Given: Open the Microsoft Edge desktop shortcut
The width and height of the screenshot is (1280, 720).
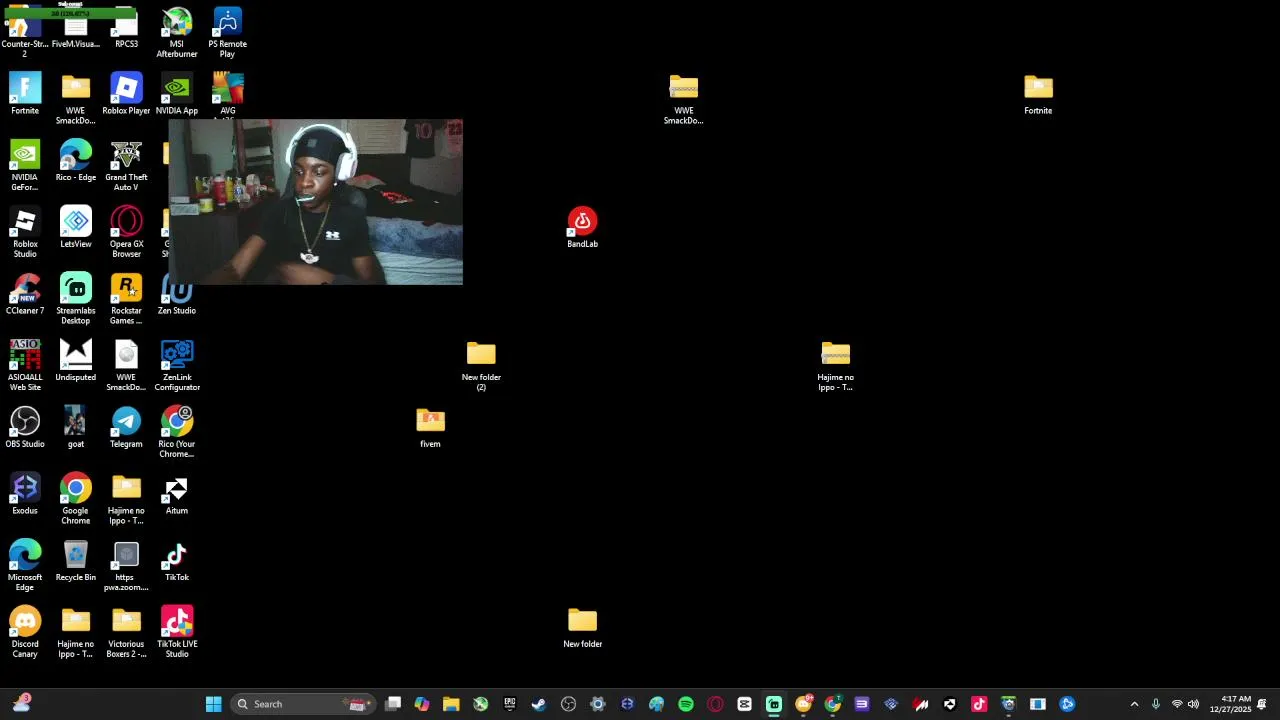Looking at the screenshot, I should click(25, 567).
